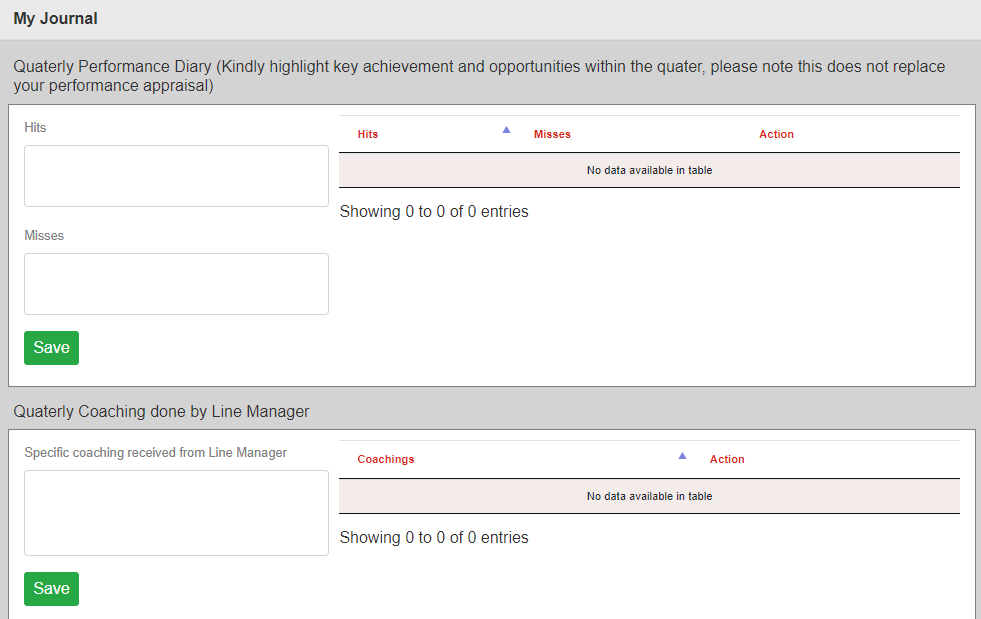Click the 'Specific coaching received' field label
The image size is (981, 619).
155,453
